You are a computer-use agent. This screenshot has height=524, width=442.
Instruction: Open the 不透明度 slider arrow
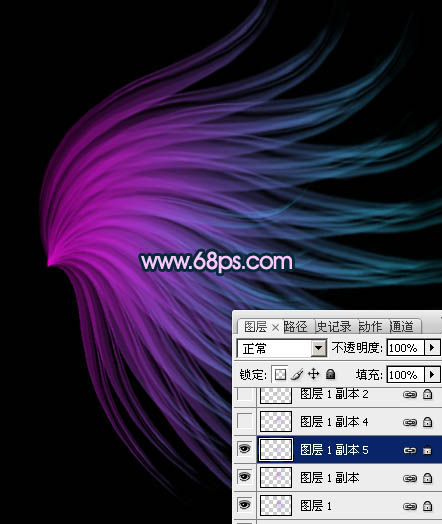pos(432,348)
